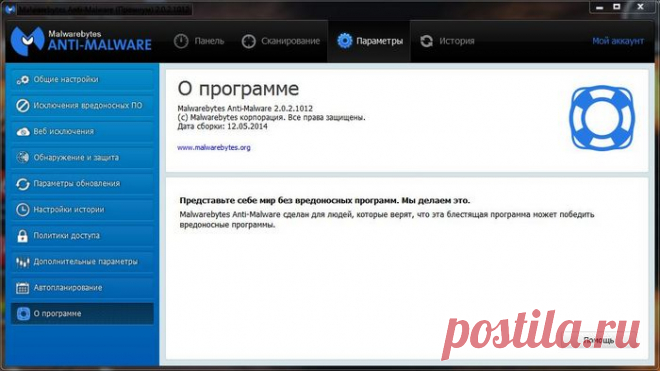660x371 pixels.
Task: Open the Мой аккаунт link
Action: pos(617,41)
